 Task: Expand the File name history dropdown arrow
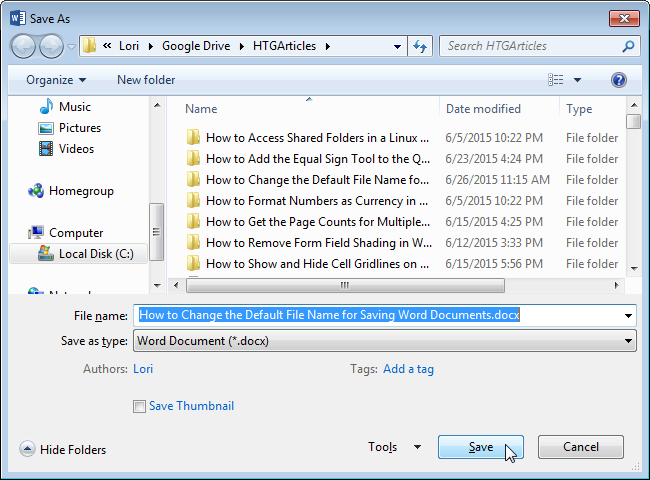click(x=628, y=315)
